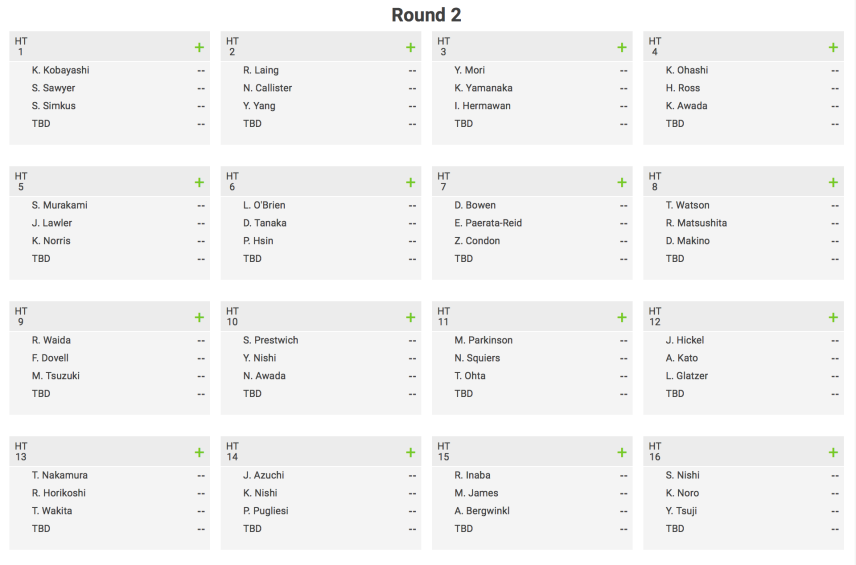Expand heat 2 using its plus icon

coord(411,47)
